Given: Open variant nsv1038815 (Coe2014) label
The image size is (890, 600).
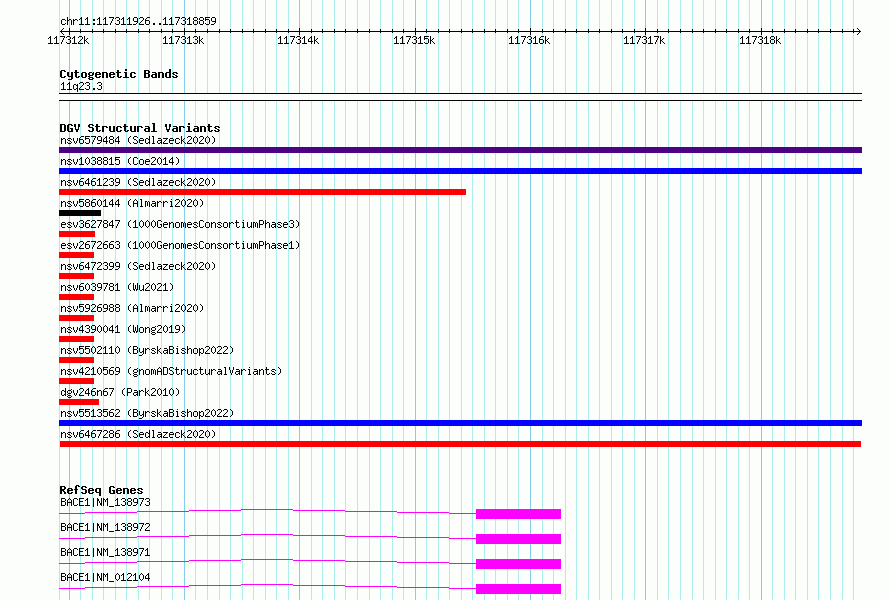Looking at the screenshot, I should point(120,161).
